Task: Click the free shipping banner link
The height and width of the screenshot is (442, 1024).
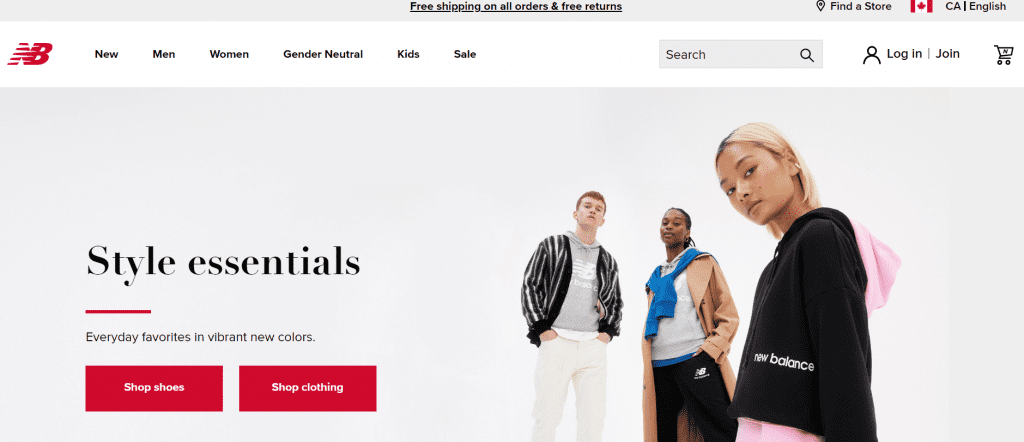Action: [516, 7]
